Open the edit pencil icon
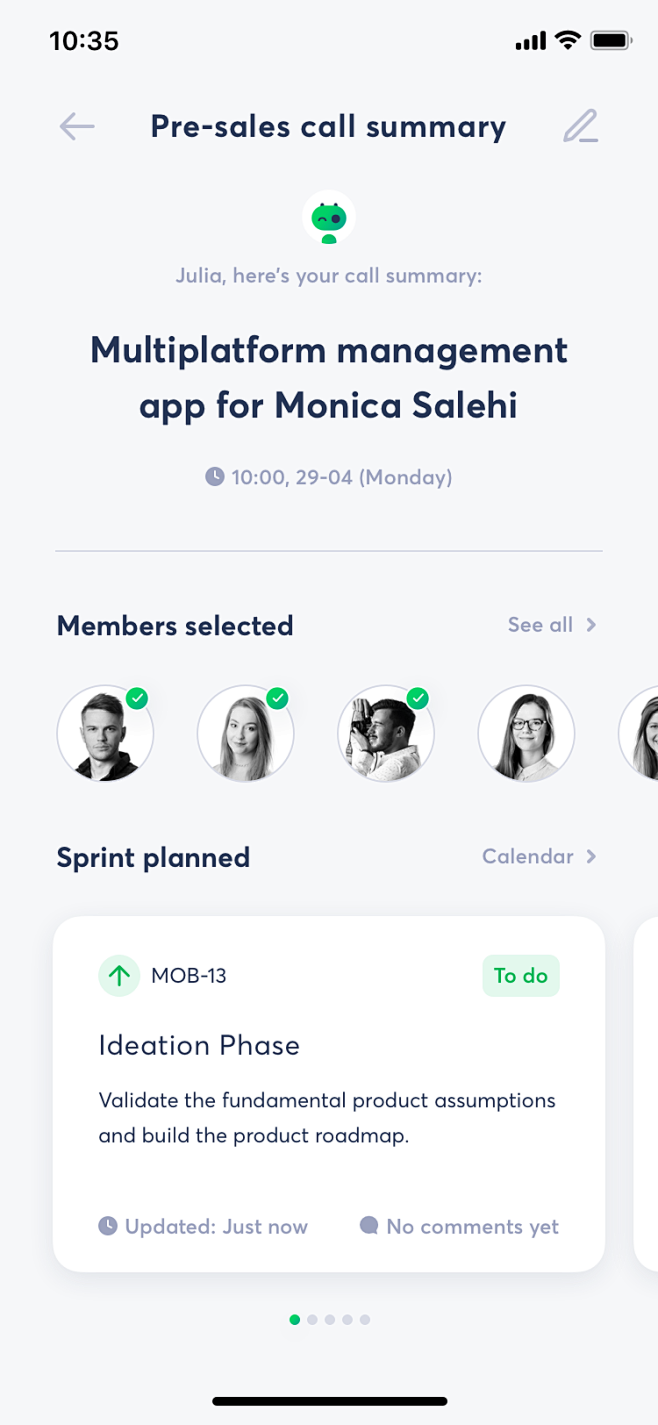 (580, 126)
